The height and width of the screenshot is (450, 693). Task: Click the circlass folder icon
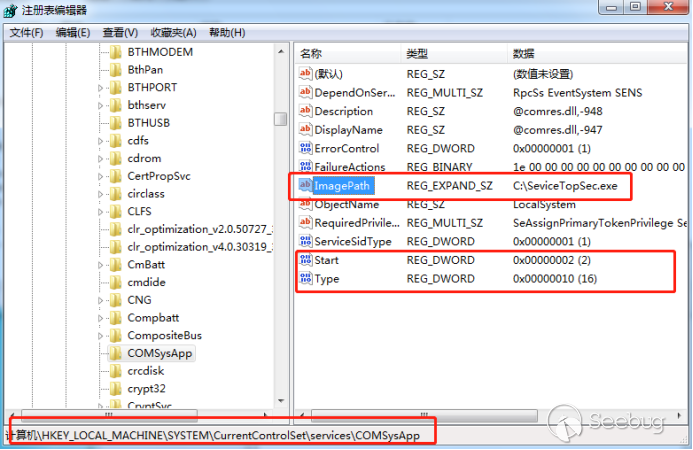point(116,194)
